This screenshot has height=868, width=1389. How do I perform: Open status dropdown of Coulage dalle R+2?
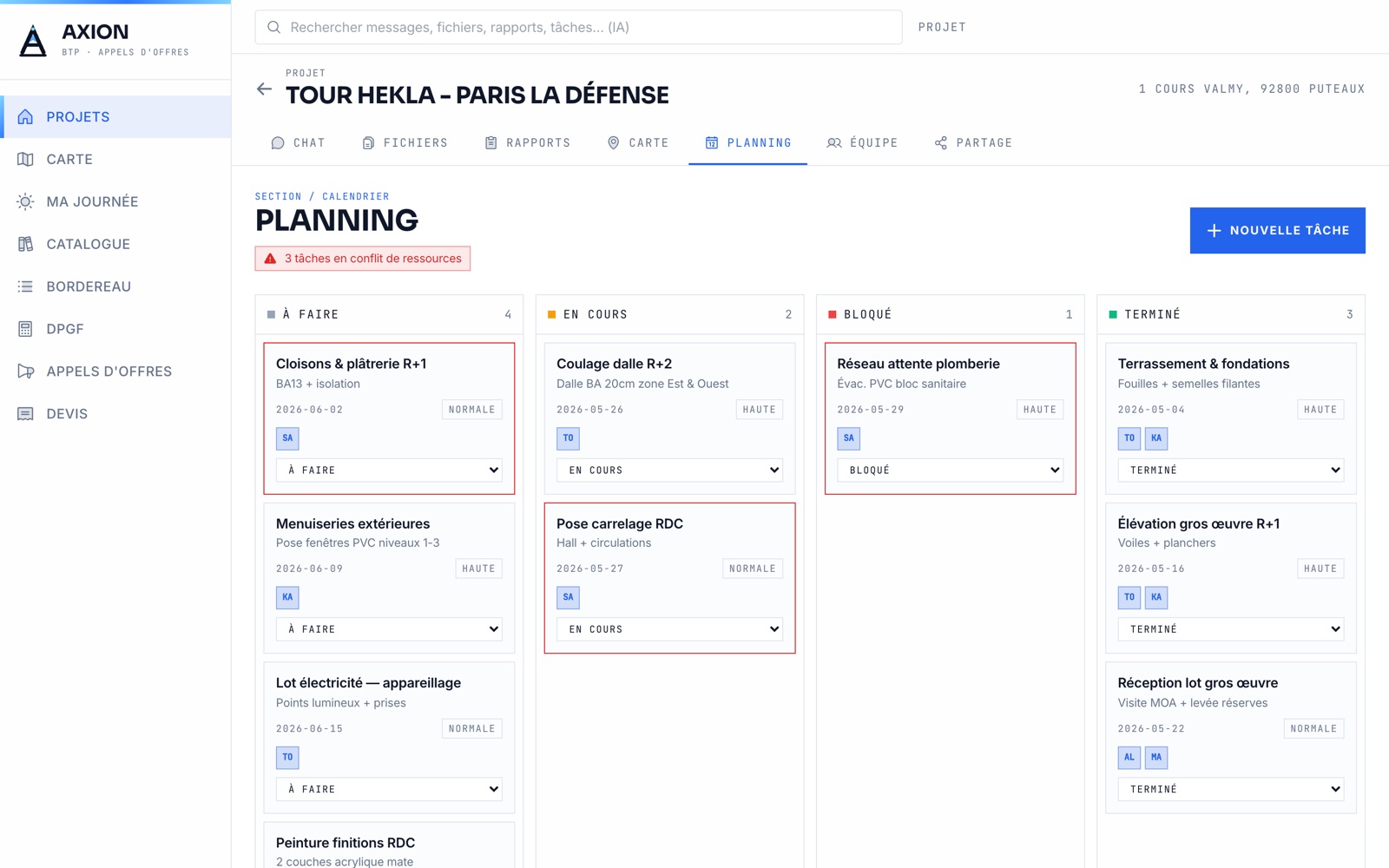(x=669, y=470)
